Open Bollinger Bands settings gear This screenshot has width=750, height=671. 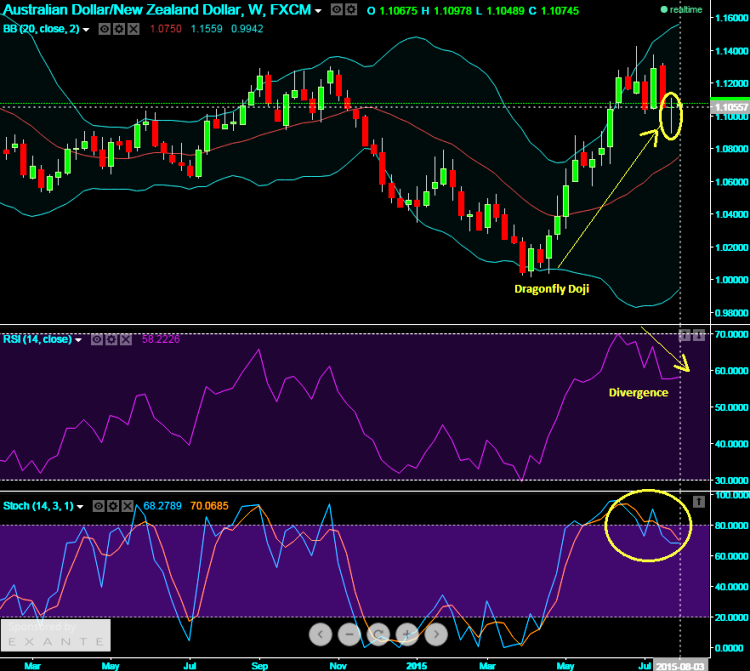point(119,29)
